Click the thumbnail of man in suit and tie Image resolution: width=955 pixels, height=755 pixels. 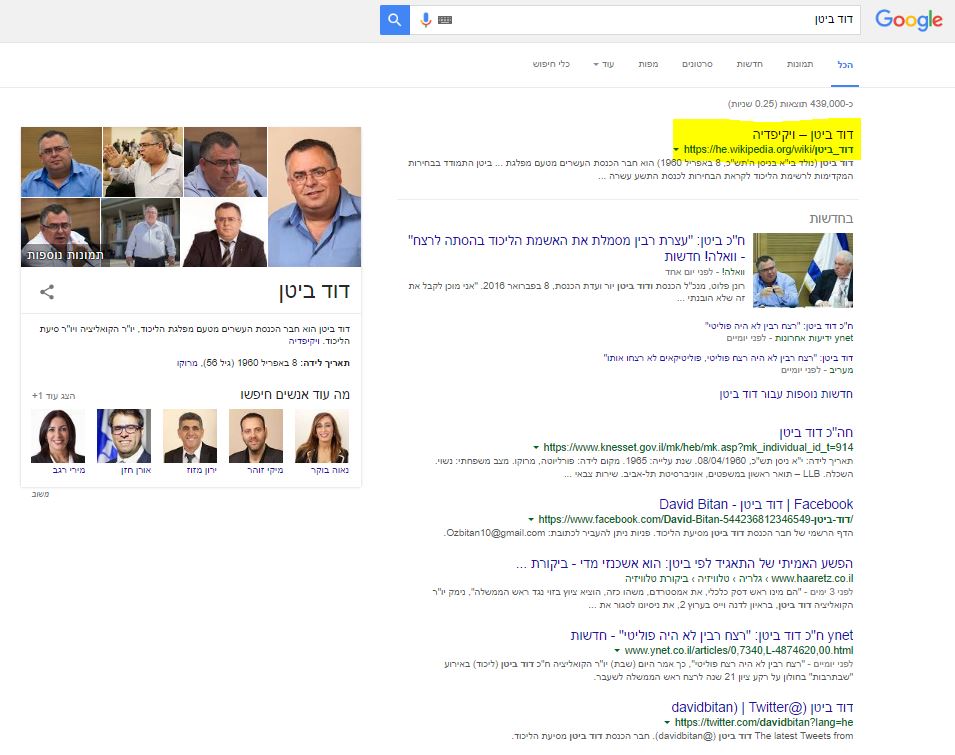tap(225, 233)
